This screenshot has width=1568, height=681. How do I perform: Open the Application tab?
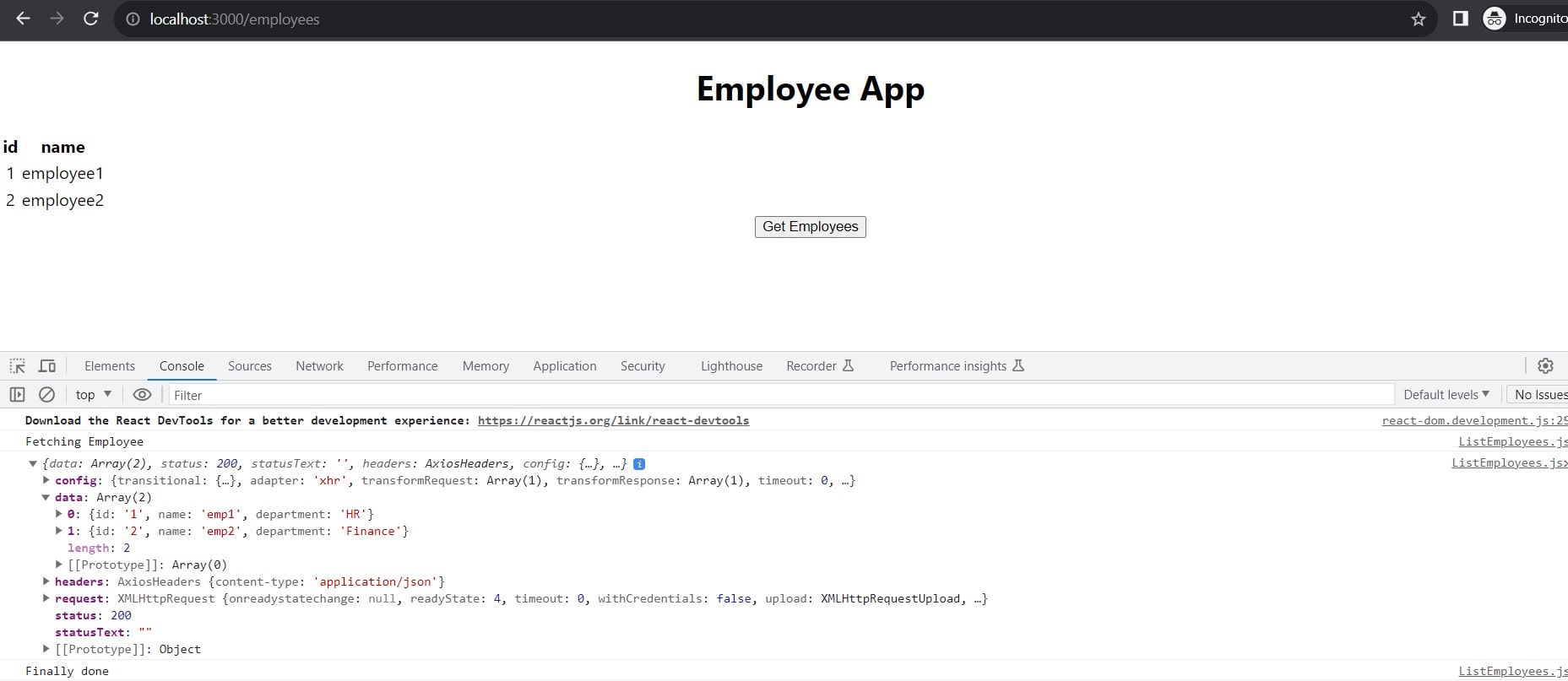point(565,365)
